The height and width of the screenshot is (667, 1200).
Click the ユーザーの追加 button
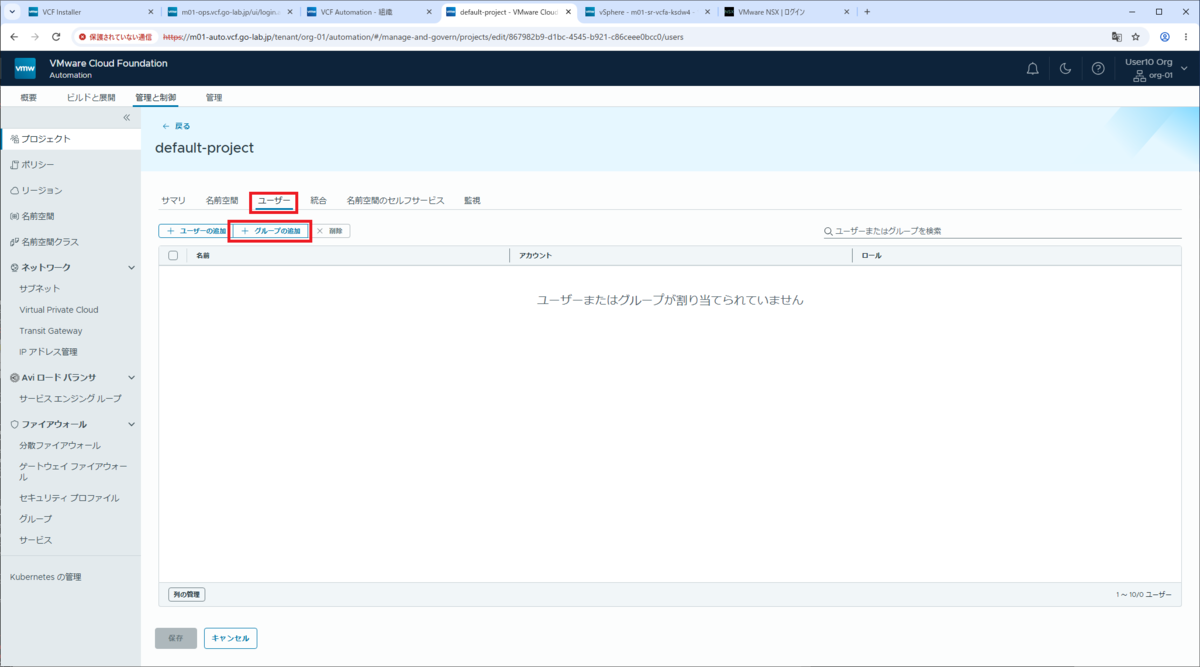pos(195,231)
